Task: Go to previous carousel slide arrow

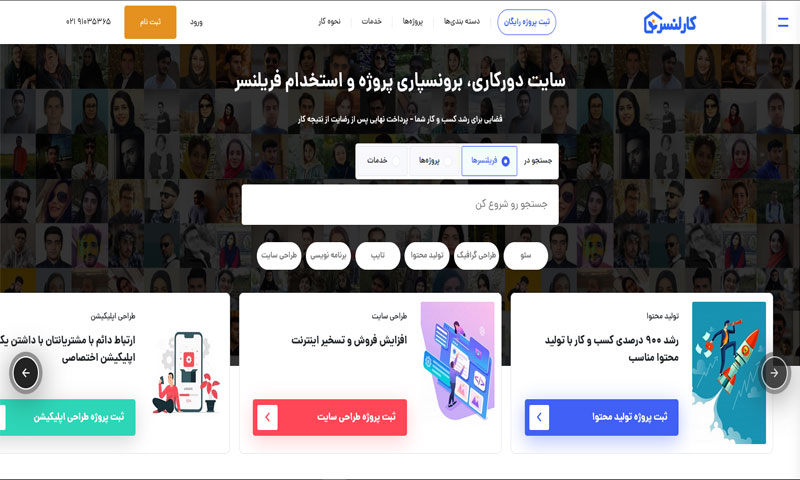Action: click(x=26, y=373)
